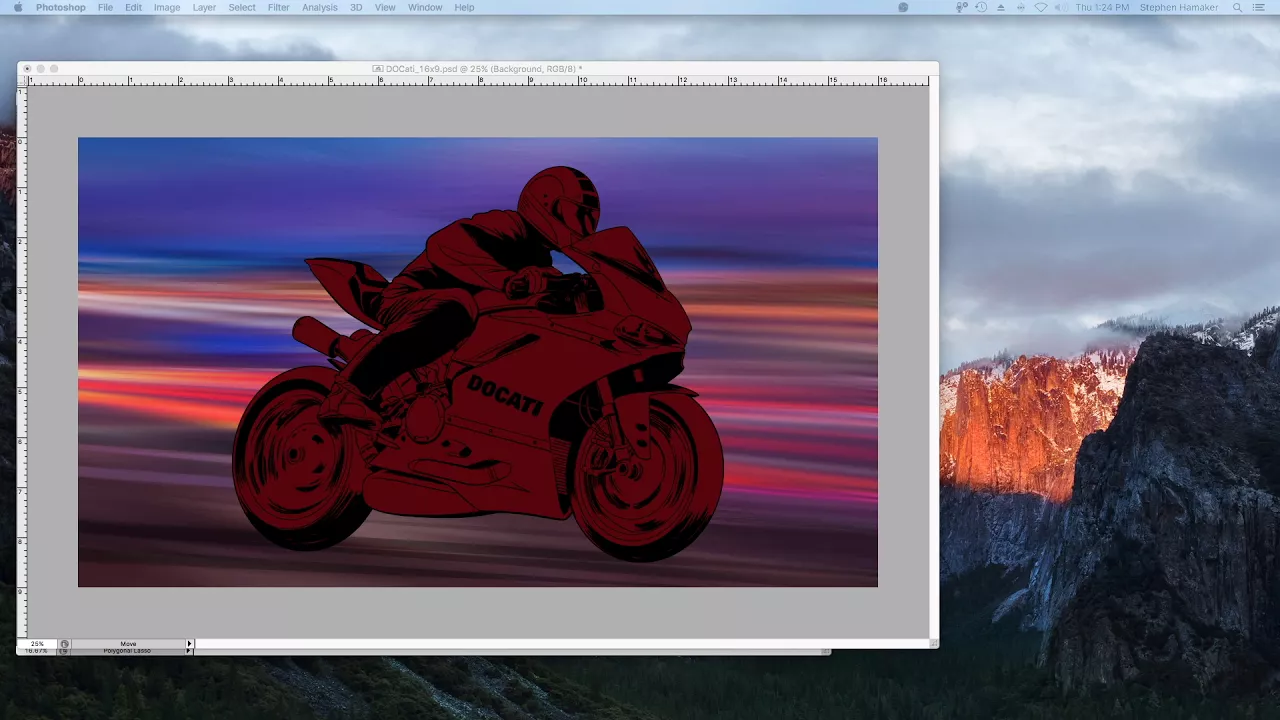The image size is (1280, 720).
Task: Click the 25% zoom level field
Action: (x=37, y=644)
